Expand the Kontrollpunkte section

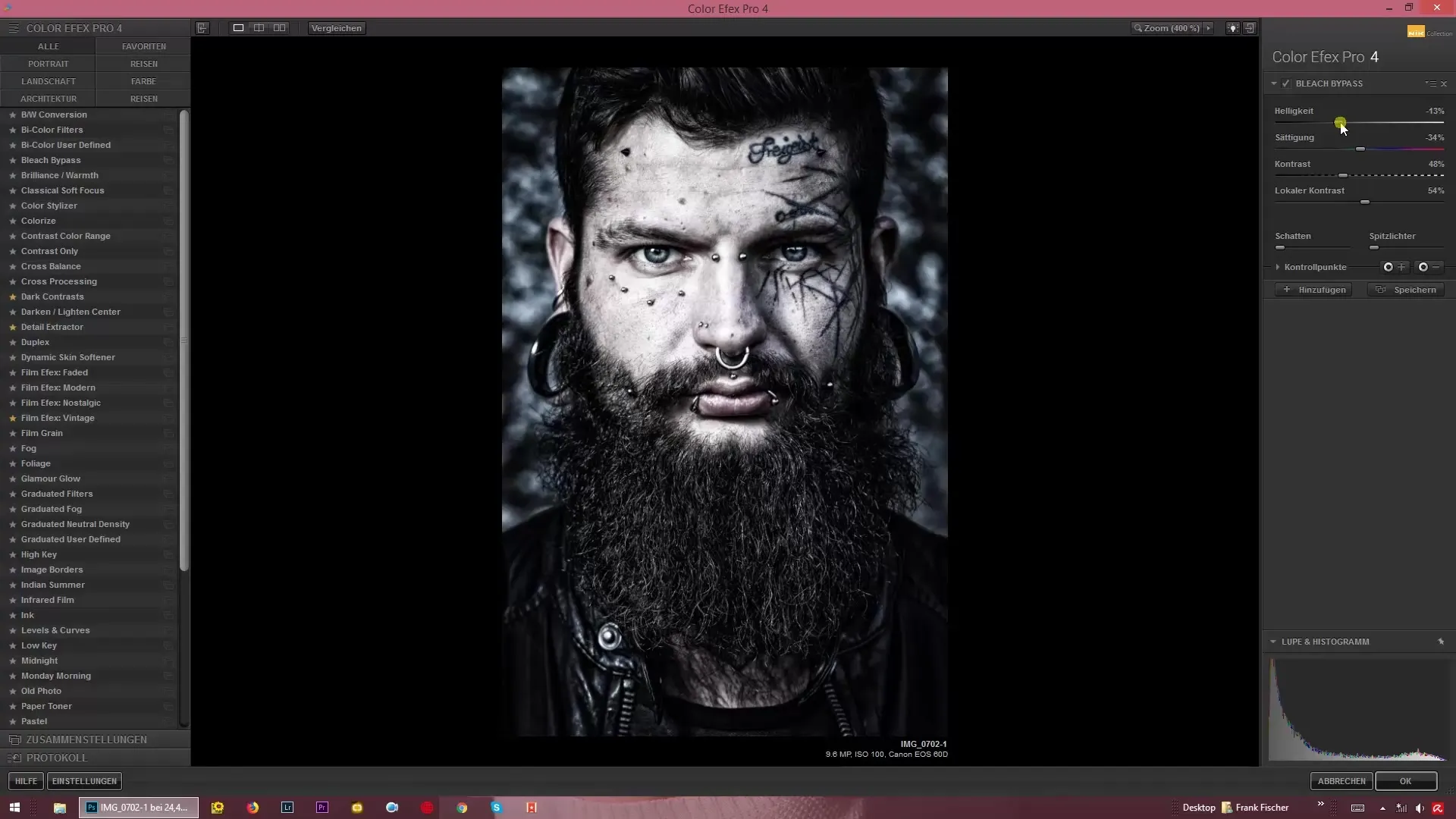tap(1278, 267)
